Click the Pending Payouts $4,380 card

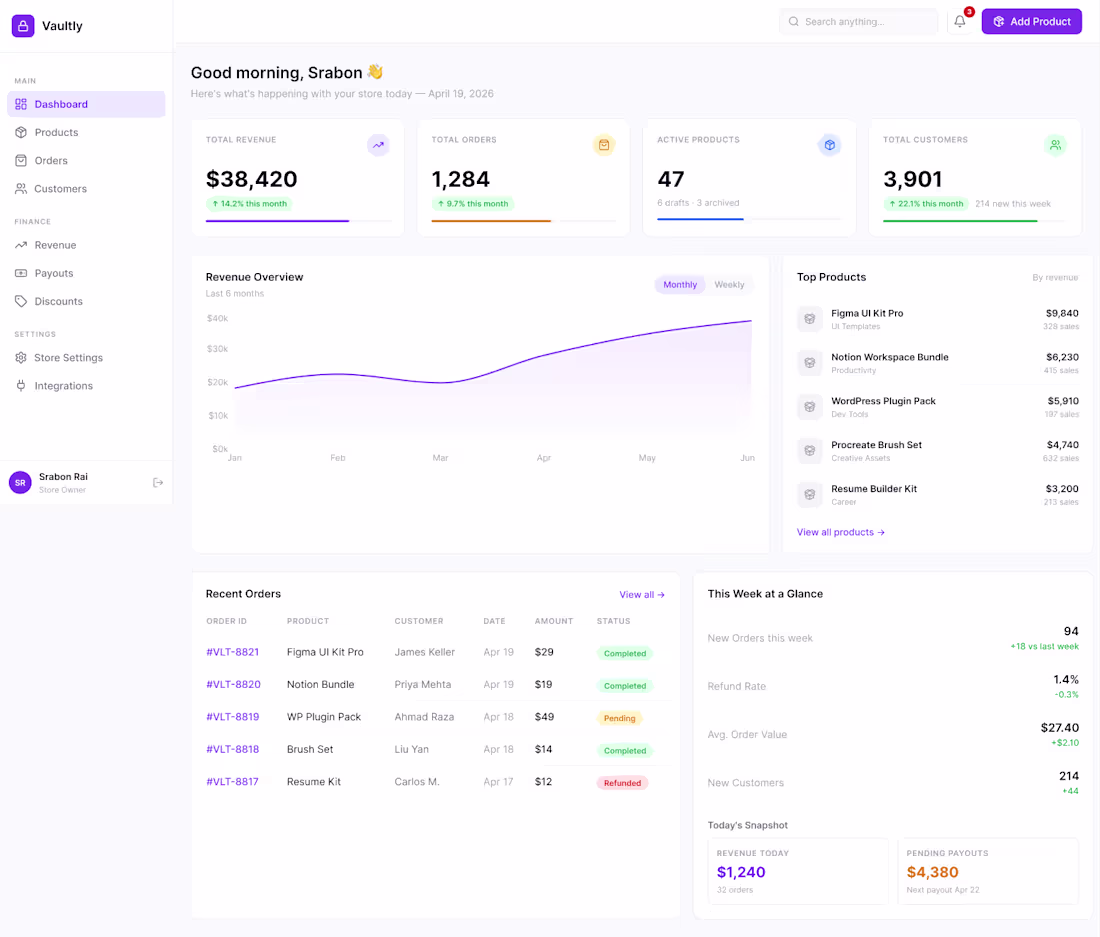[988, 871]
